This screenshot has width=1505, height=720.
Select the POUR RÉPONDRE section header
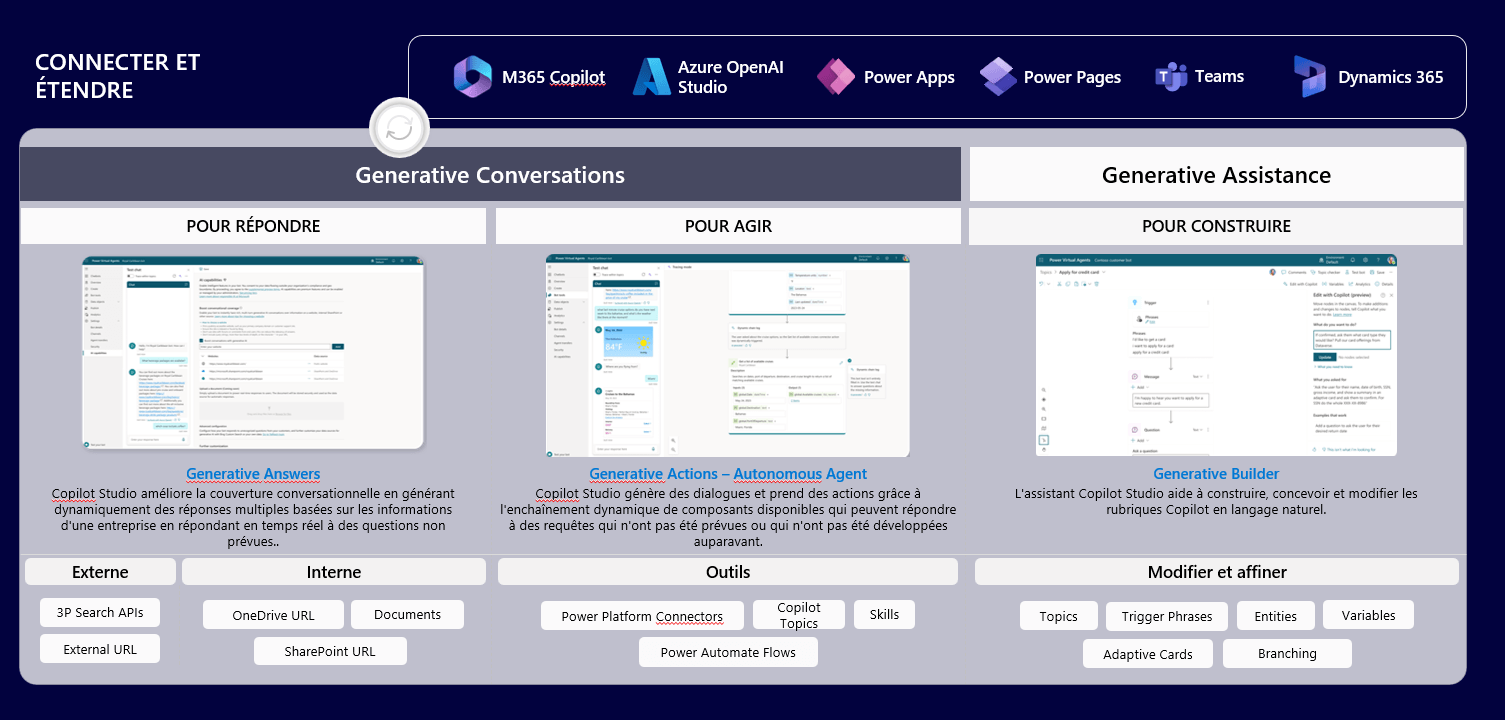pyautogui.click(x=253, y=226)
